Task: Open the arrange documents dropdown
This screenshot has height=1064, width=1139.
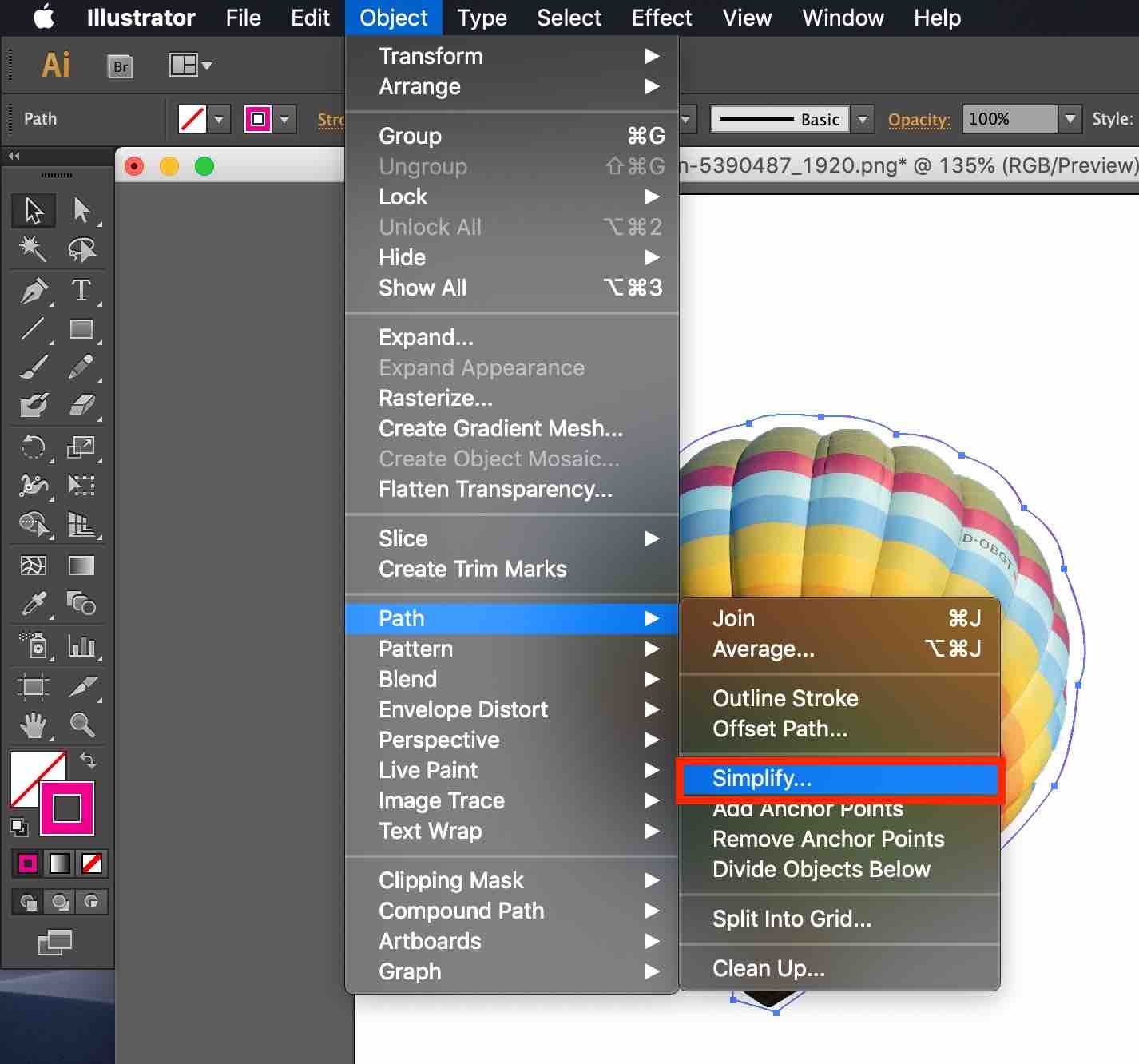Action: click(191, 65)
